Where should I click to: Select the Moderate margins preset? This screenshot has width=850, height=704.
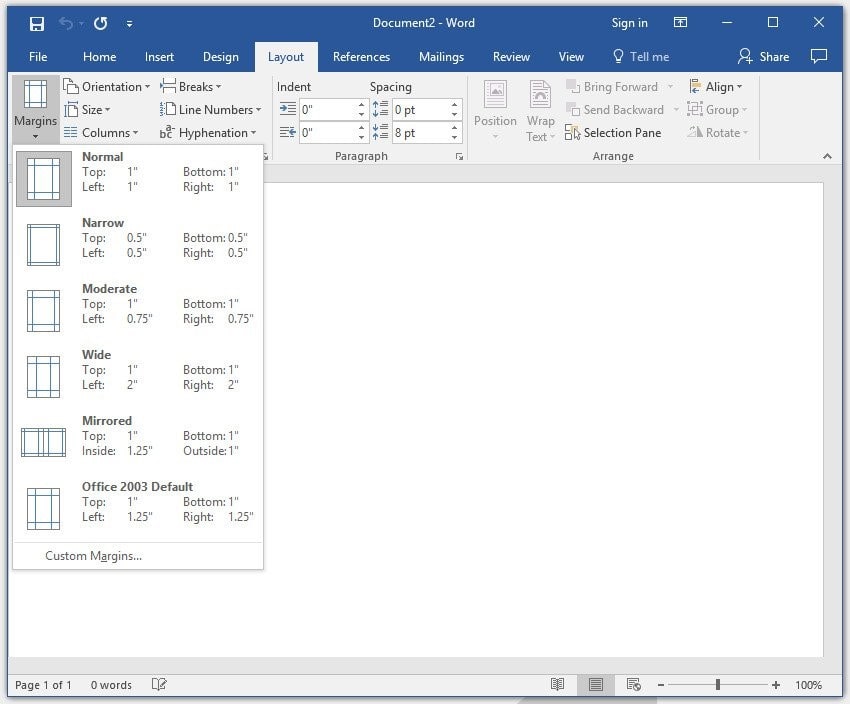click(x=138, y=311)
